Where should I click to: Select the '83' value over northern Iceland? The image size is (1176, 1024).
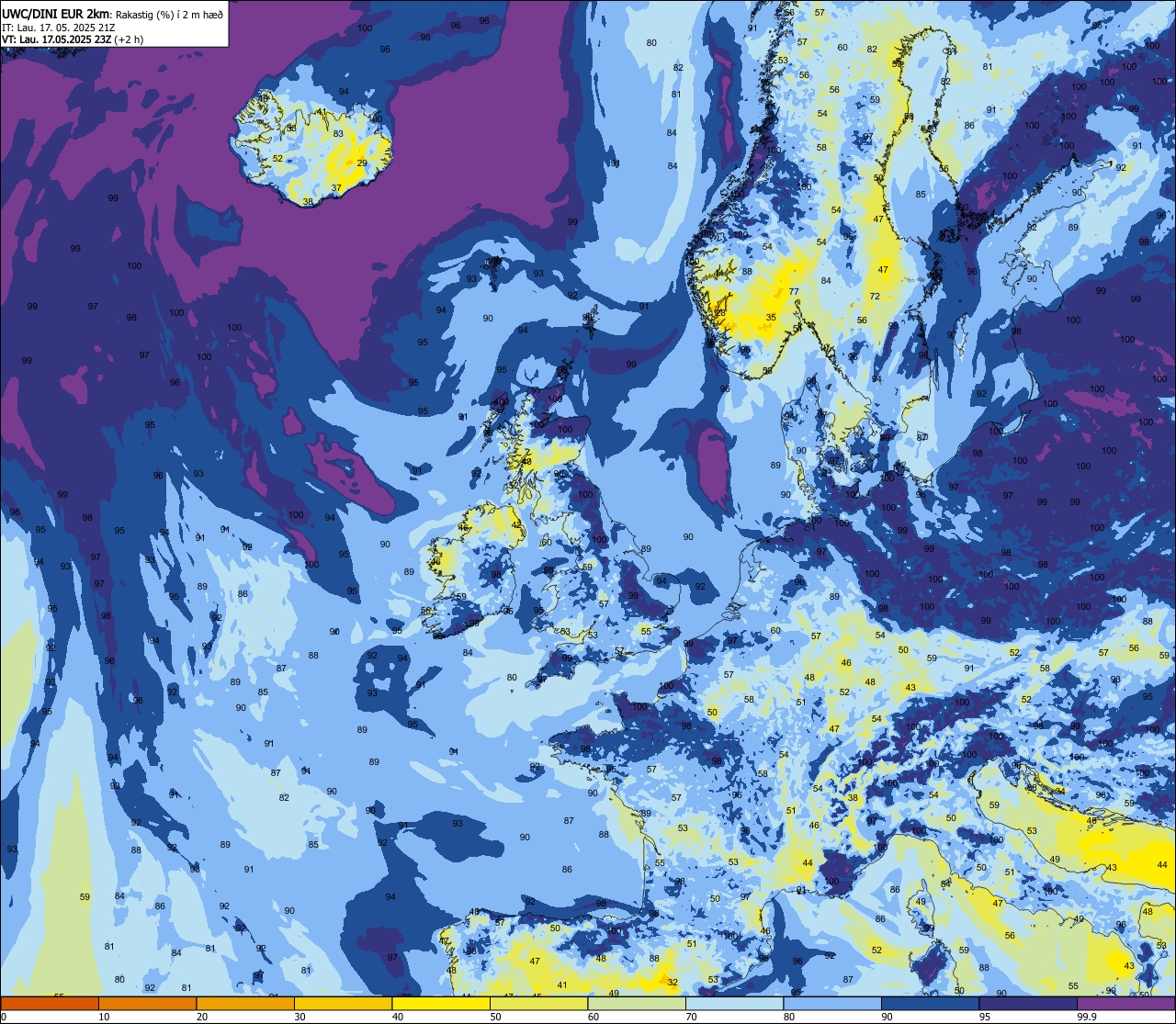tap(338, 134)
